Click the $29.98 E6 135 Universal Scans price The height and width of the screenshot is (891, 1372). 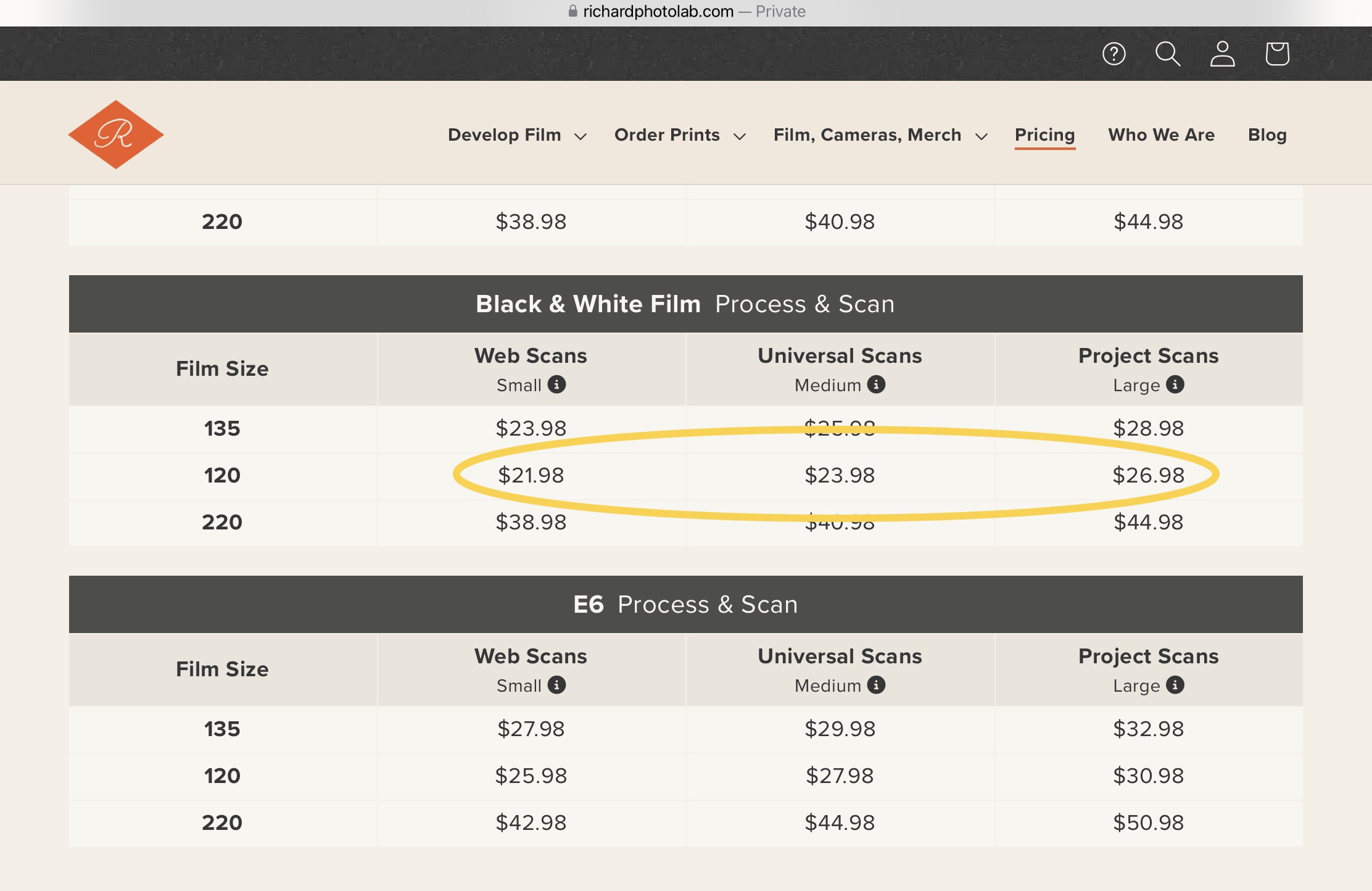click(840, 729)
